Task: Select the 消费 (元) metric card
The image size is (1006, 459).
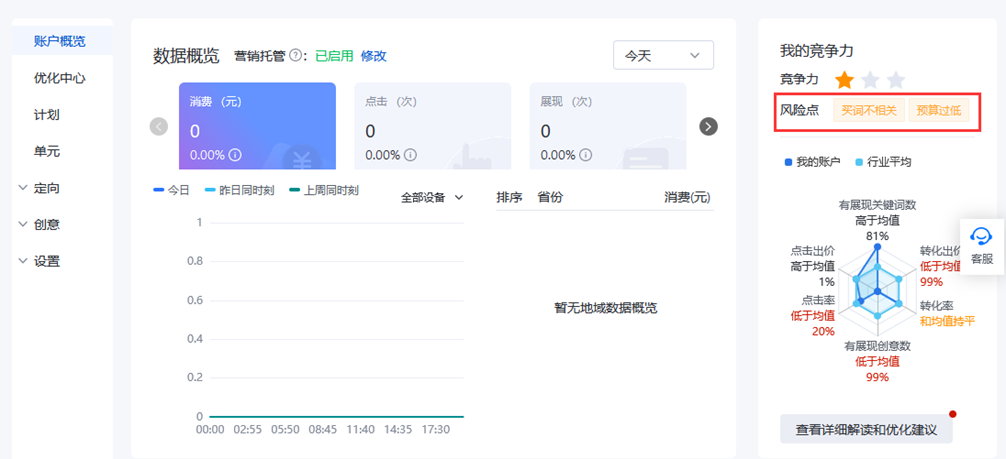Action: point(257,126)
